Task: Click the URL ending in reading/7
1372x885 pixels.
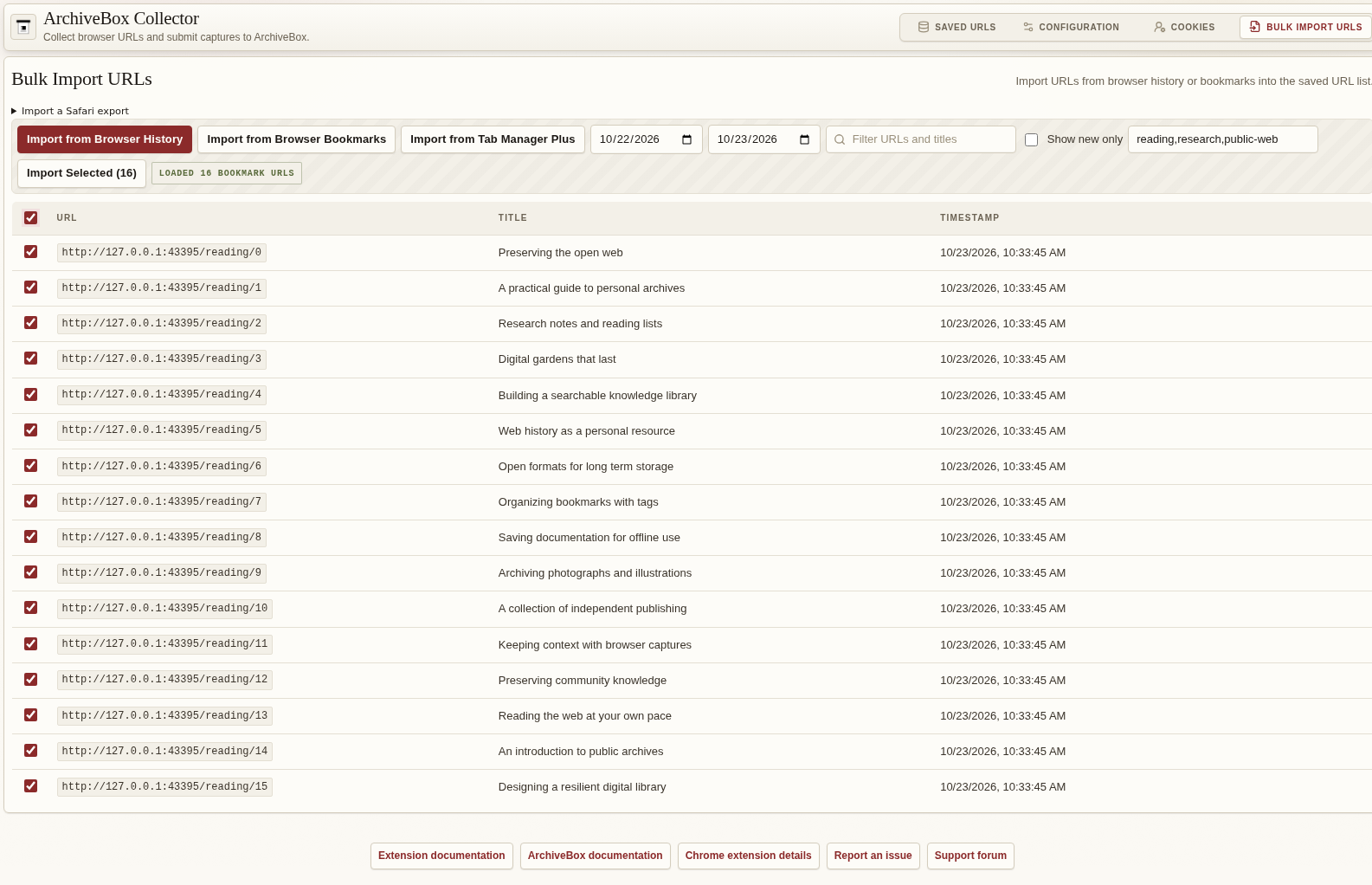Action: pyautogui.click(x=162, y=502)
